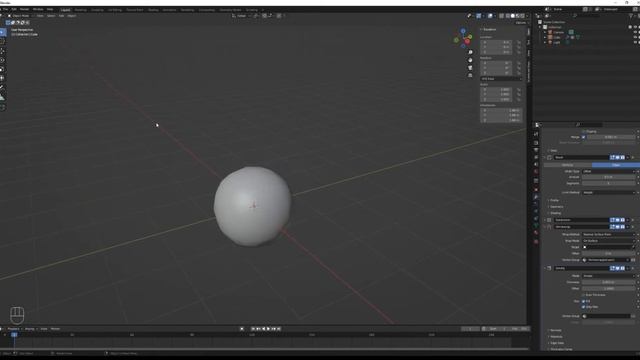The image size is (640, 360).
Task: Open the Wrap Method dropdown
Action: tap(609, 234)
